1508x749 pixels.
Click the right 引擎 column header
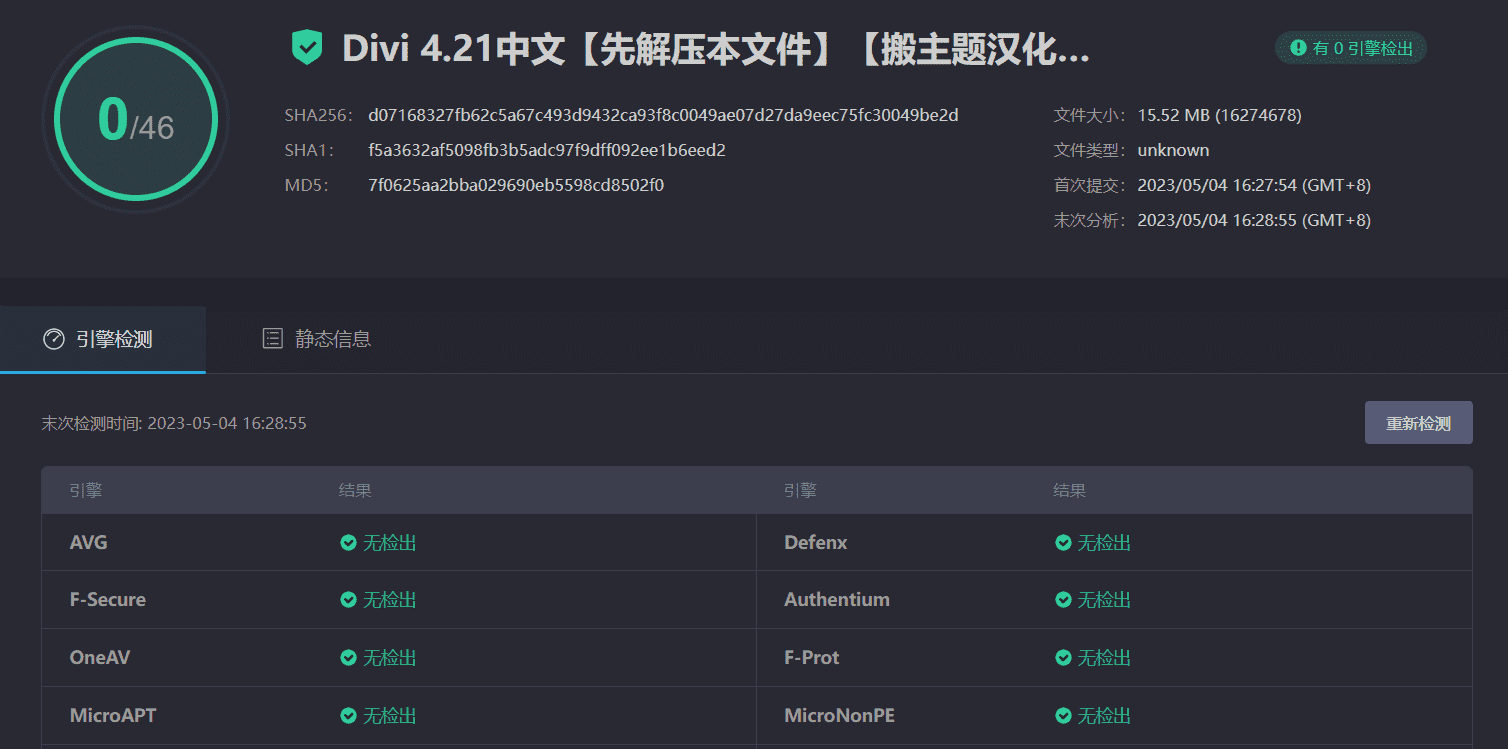(800, 490)
